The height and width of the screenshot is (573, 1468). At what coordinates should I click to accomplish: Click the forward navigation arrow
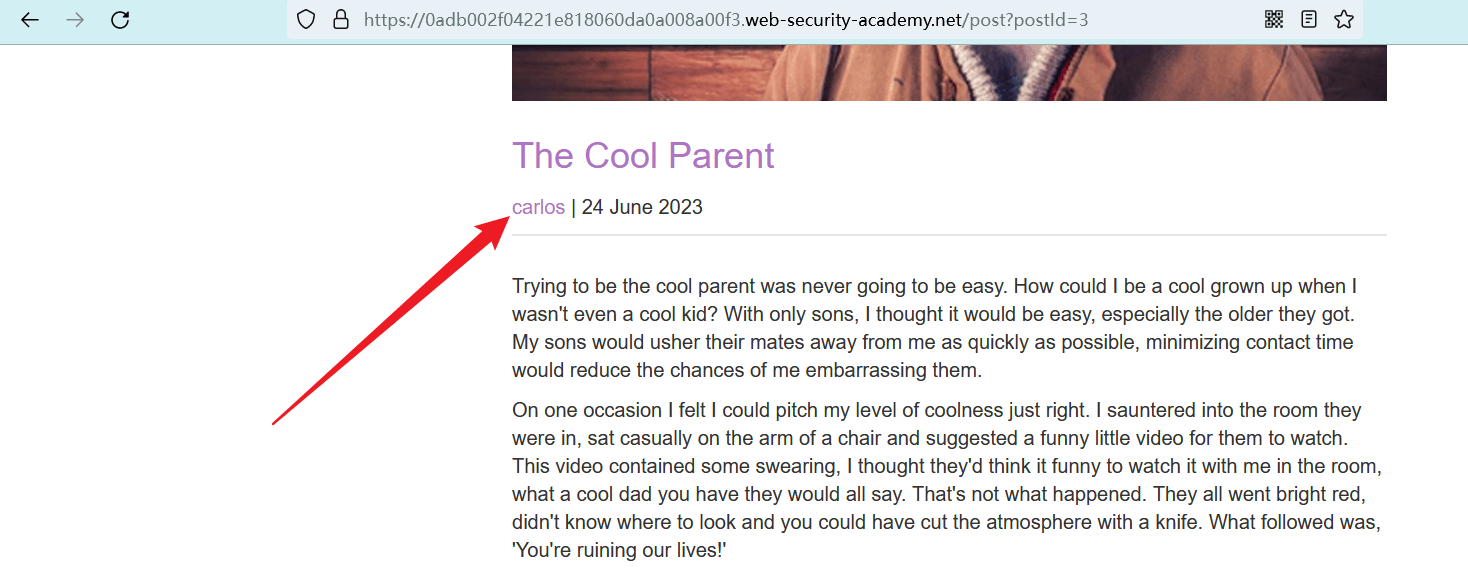(x=75, y=20)
